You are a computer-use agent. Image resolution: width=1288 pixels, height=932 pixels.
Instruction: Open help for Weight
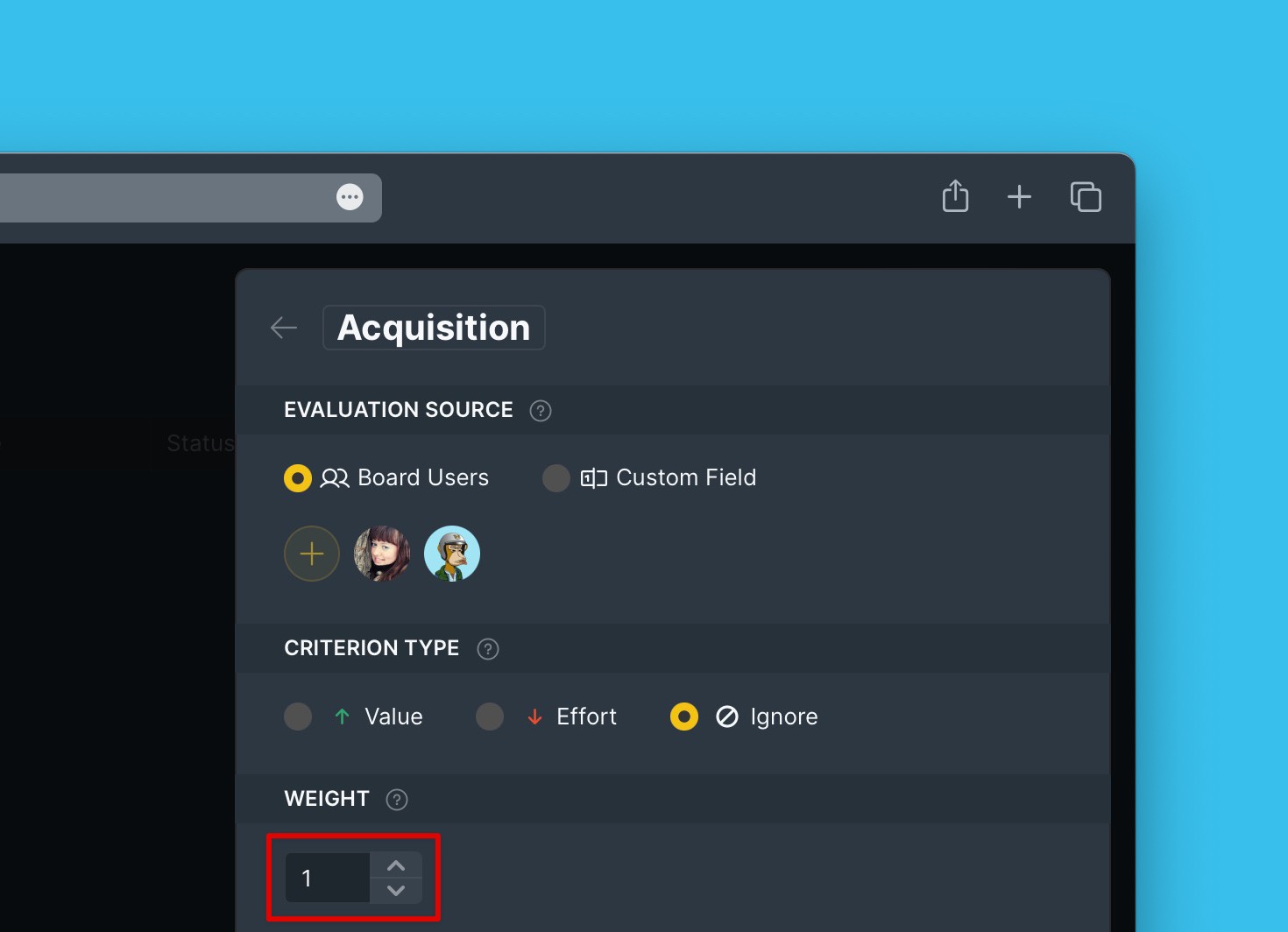click(x=397, y=800)
